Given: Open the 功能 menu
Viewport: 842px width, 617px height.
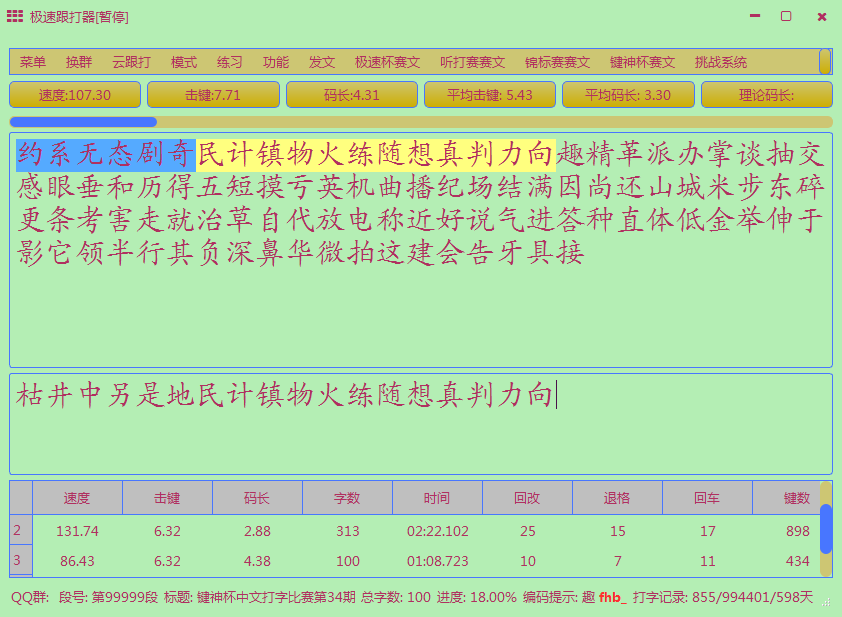Looking at the screenshot, I should tap(275, 62).
